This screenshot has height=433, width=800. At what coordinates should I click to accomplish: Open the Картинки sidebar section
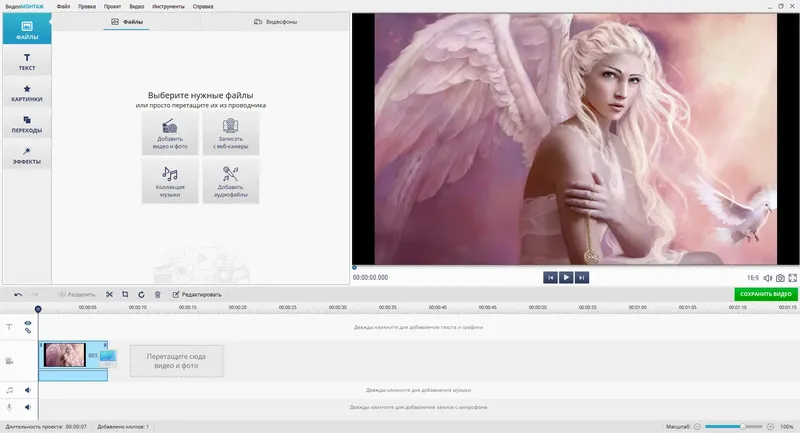pos(27,92)
